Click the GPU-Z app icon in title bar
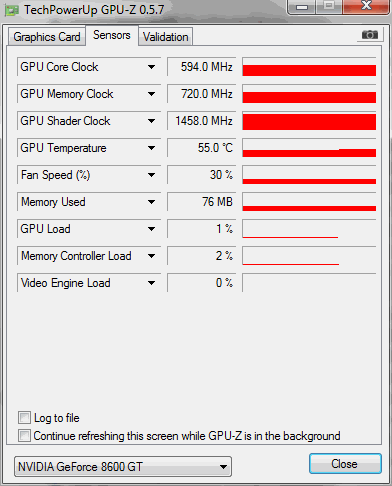The width and height of the screenshot is (392, 486). 12,10
